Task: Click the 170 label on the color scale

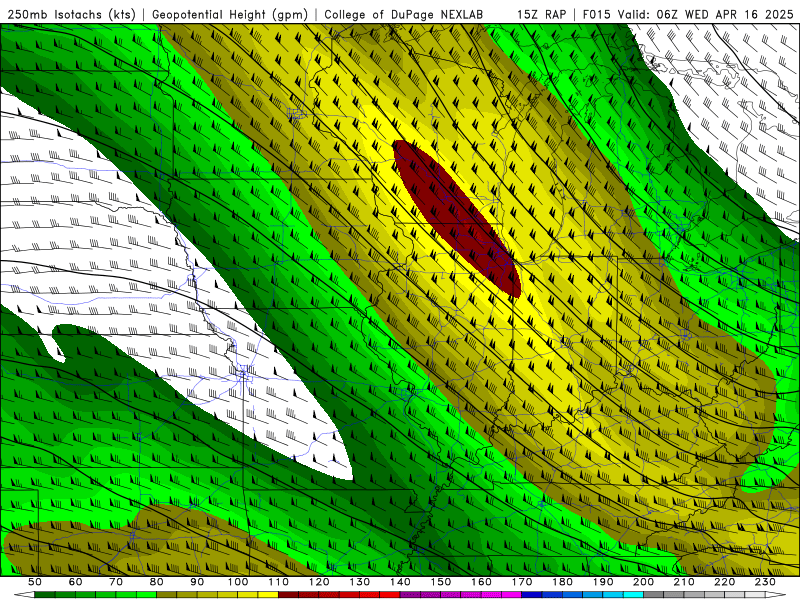Action: [x=521, y=582]
